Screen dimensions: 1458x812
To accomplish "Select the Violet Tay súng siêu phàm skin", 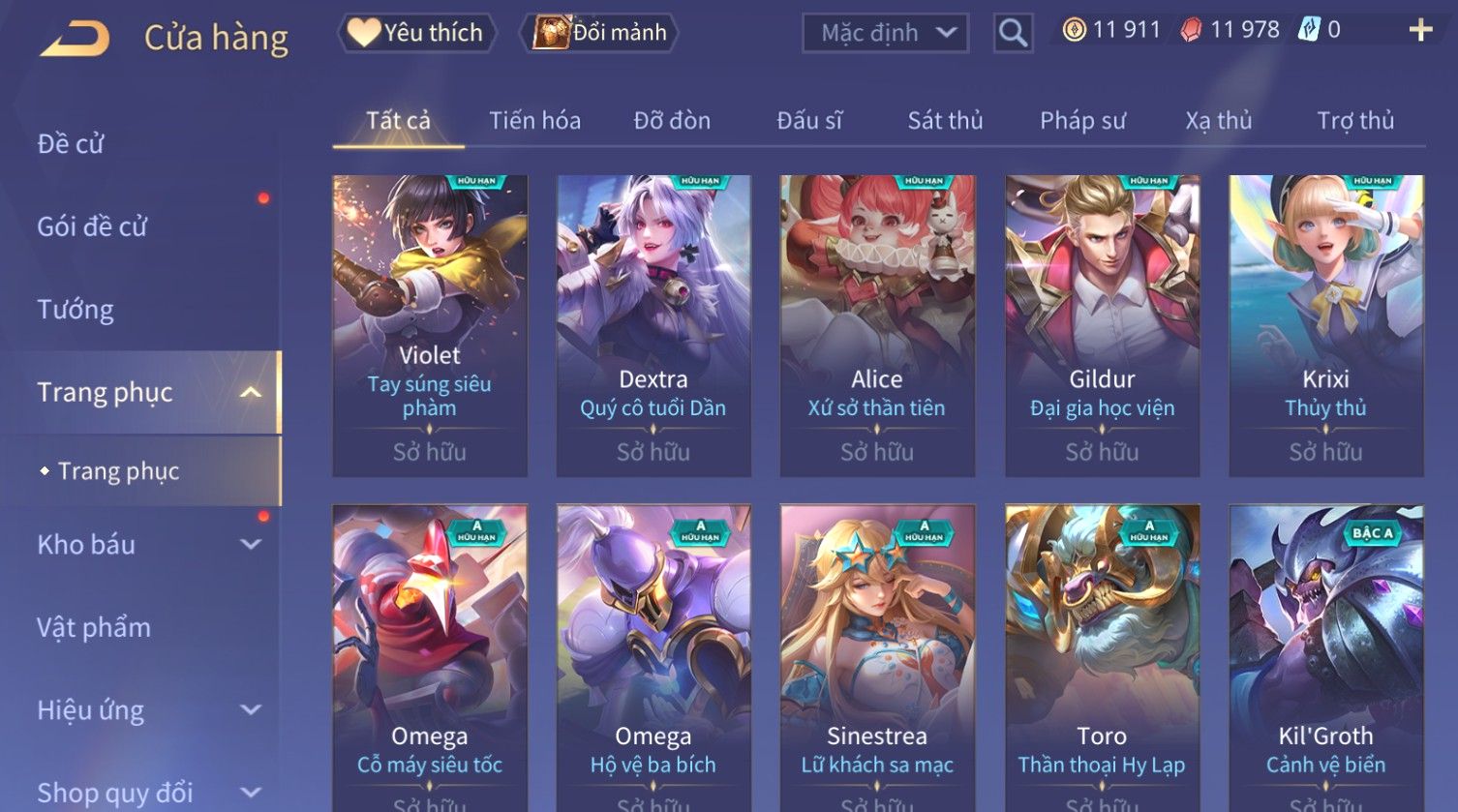I will pos(430,326).
